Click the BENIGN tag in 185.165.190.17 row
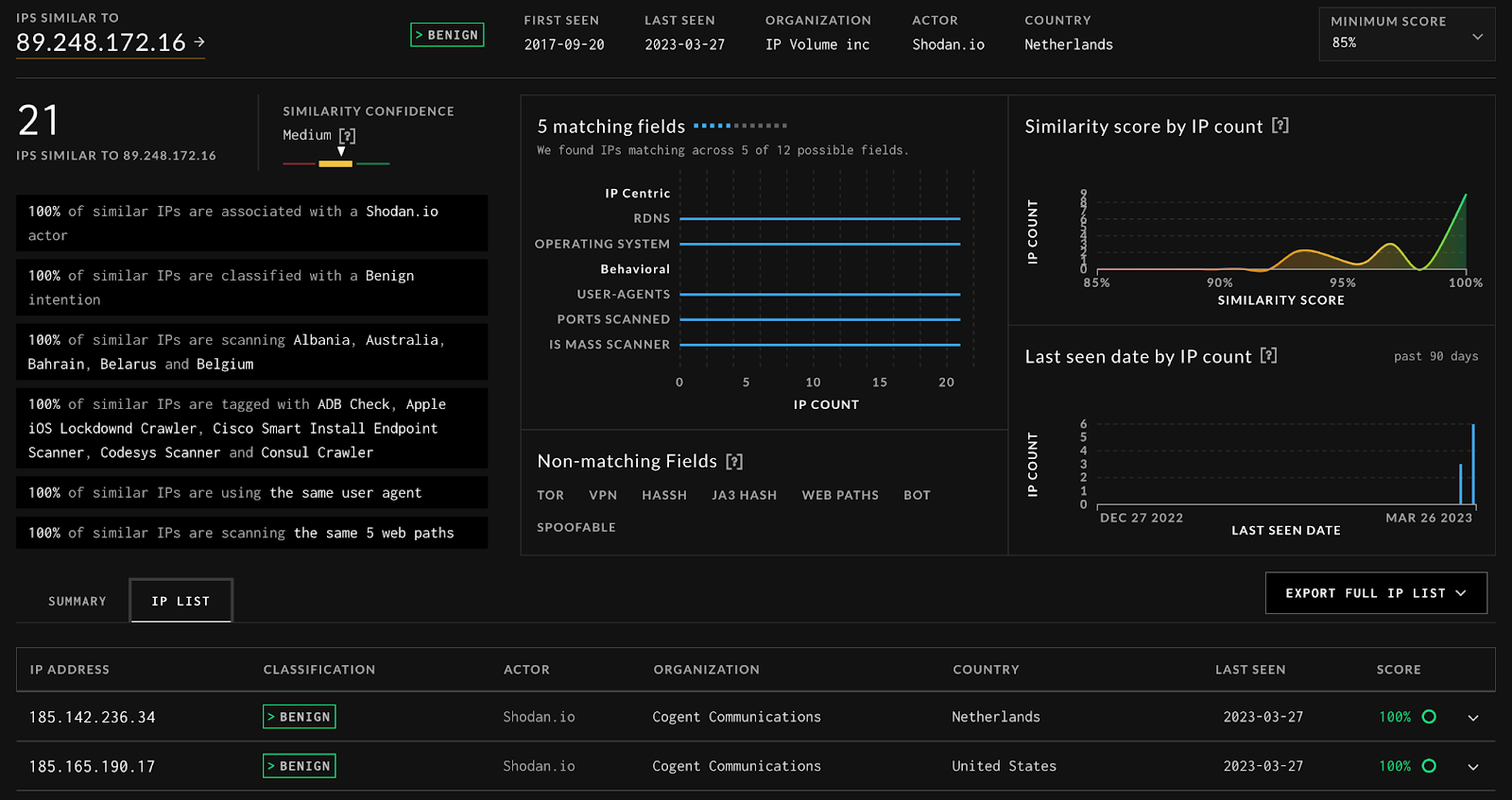1512x800 pixels. pyautogui.click(x=300, y=766)
